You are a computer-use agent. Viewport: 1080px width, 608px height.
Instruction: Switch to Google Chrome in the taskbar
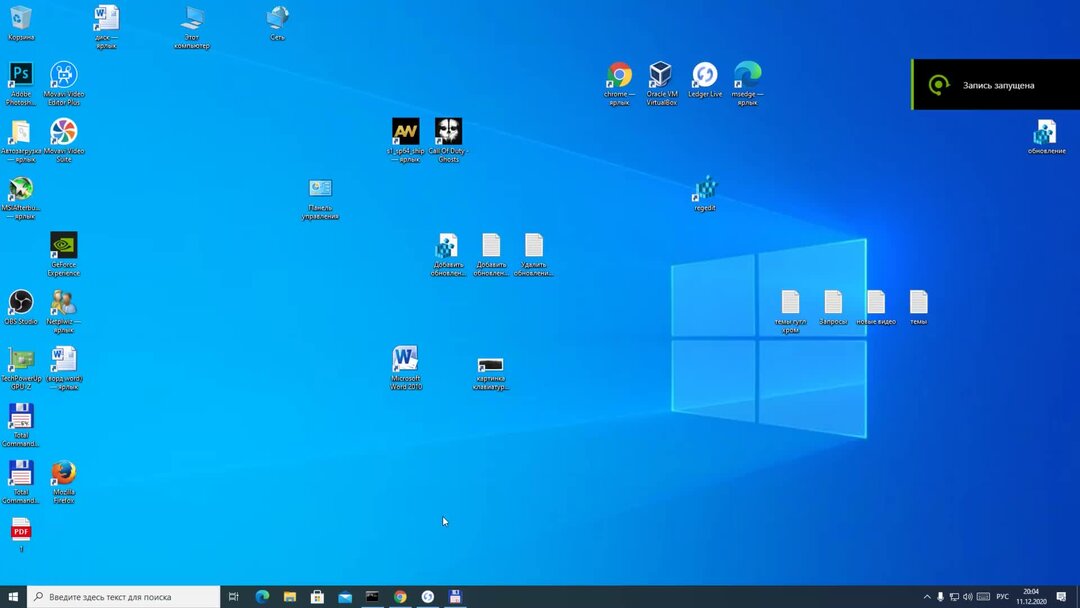click(x=399, y=596)
